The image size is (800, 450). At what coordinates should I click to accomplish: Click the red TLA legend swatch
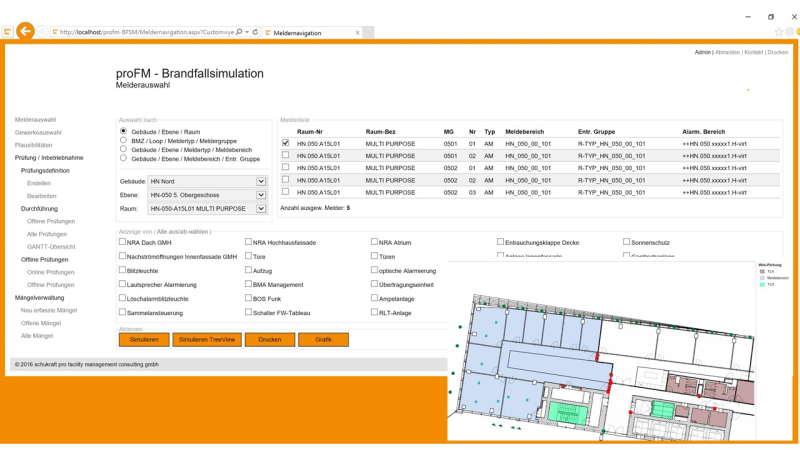point(763,271)
